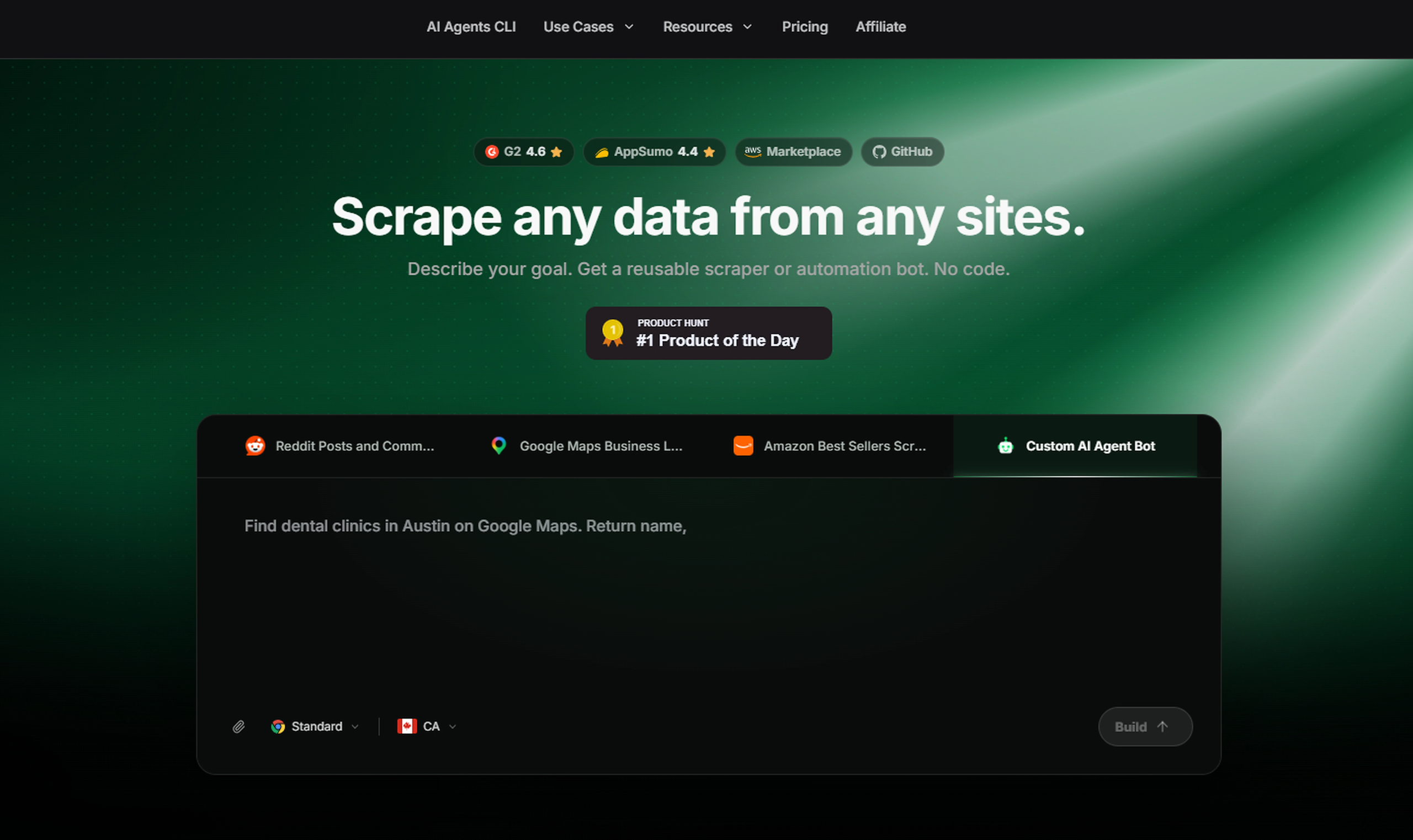Click the Use Cases chevron arrow
Viewport: 1413px width, 840px height.
click(x=629, y=26)
